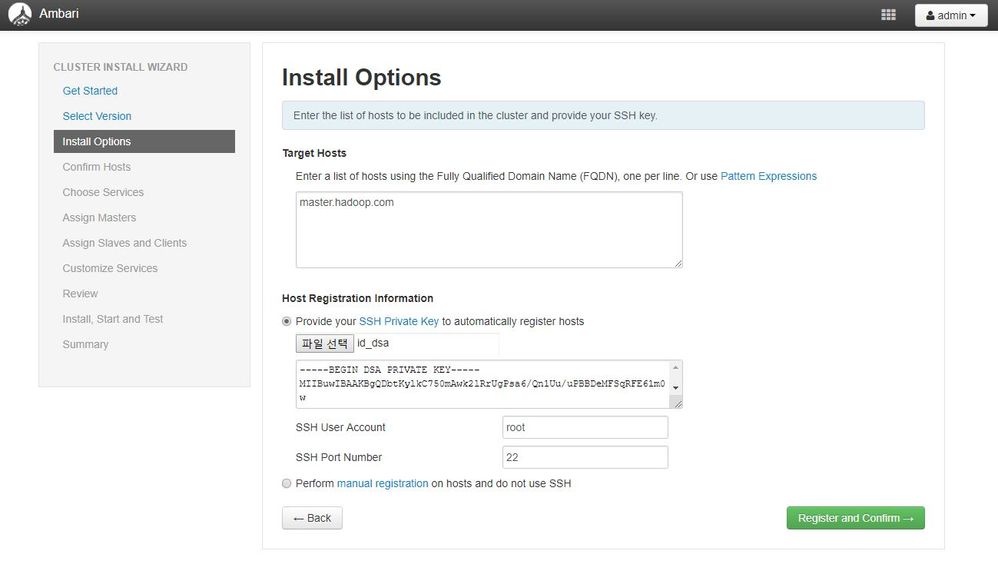Click the file chooser button for SSH key

[x=324, y=344]
